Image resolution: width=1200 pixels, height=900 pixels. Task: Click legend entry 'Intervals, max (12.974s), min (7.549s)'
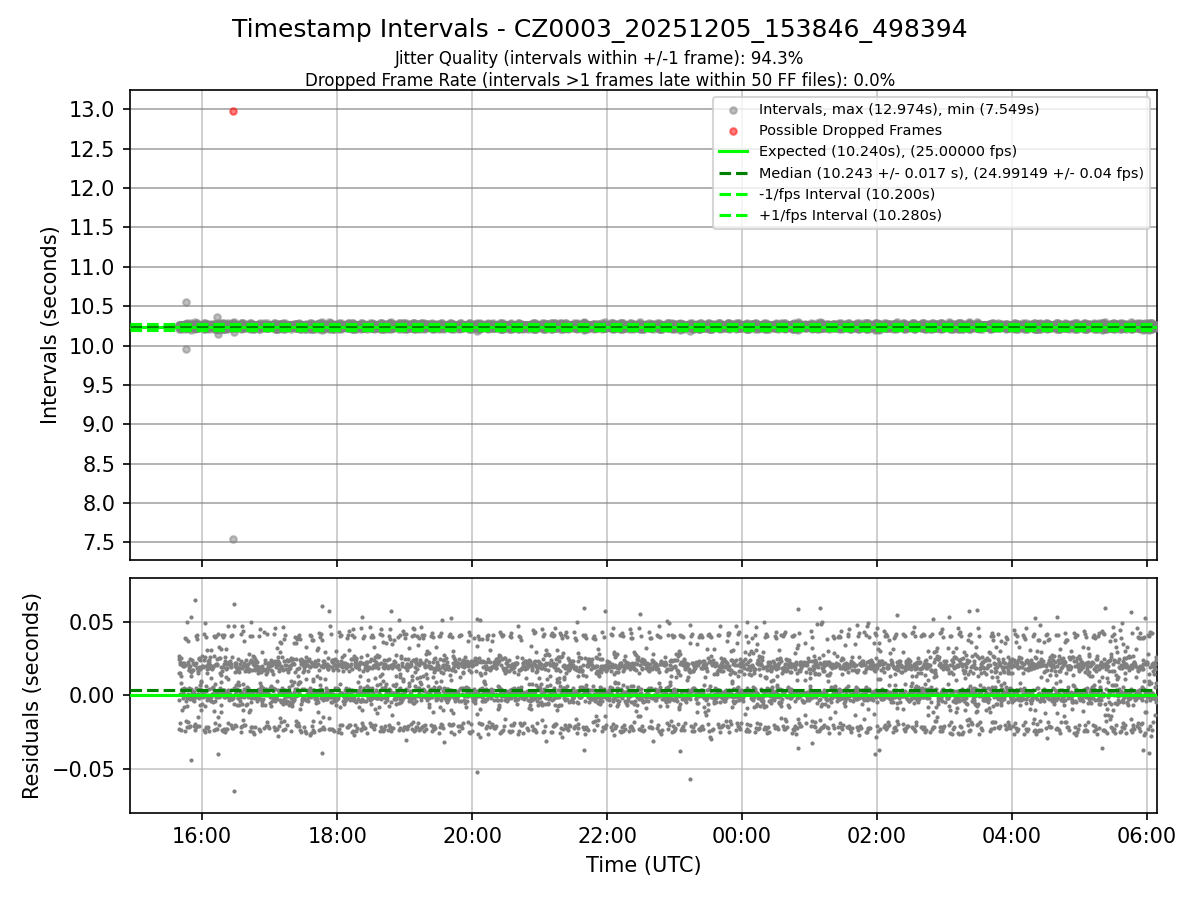tap(900, 109)
